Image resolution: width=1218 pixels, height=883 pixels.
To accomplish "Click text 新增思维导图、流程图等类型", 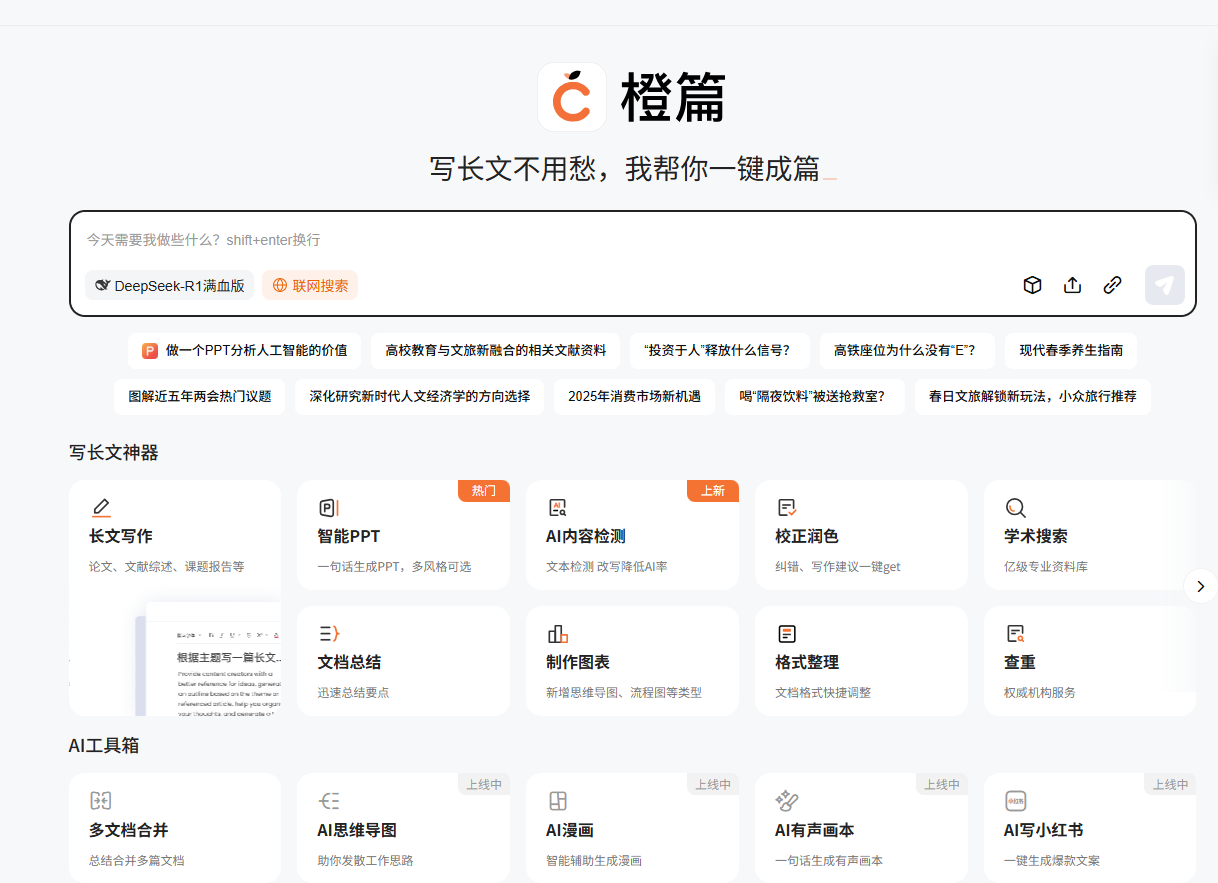I will tap(624, 692).
